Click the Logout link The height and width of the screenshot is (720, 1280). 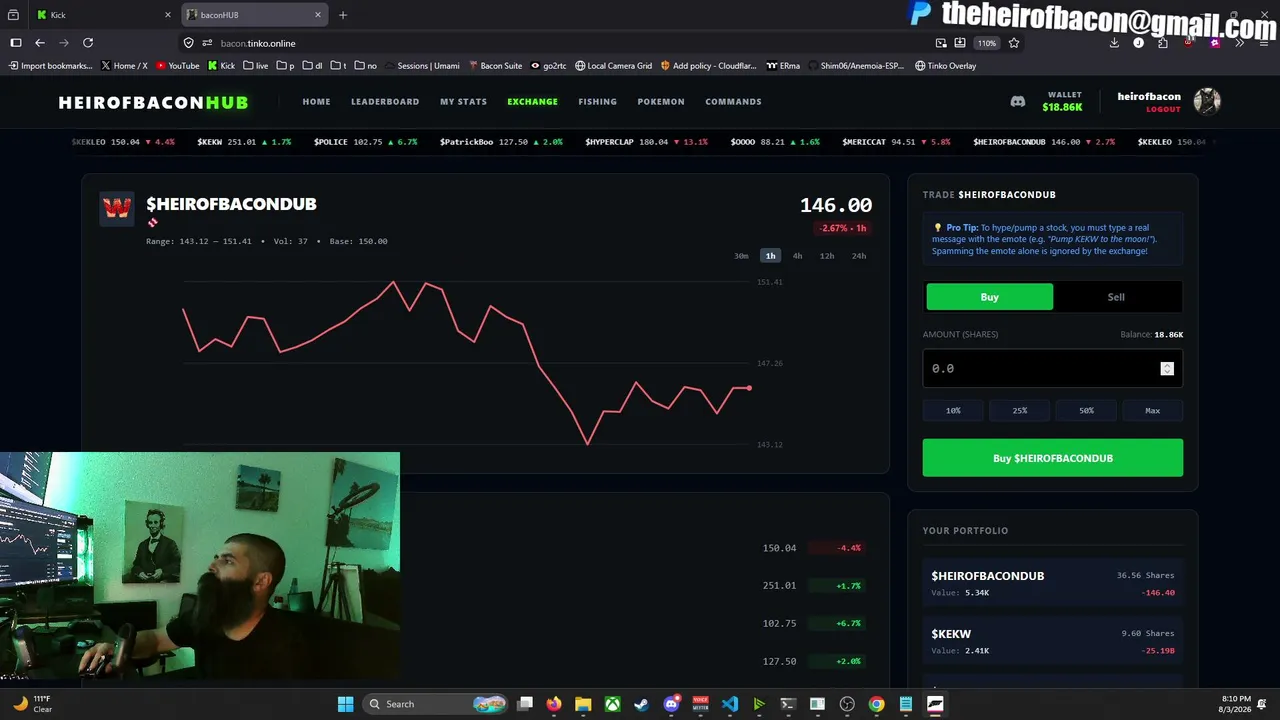tap(1163, 109)
